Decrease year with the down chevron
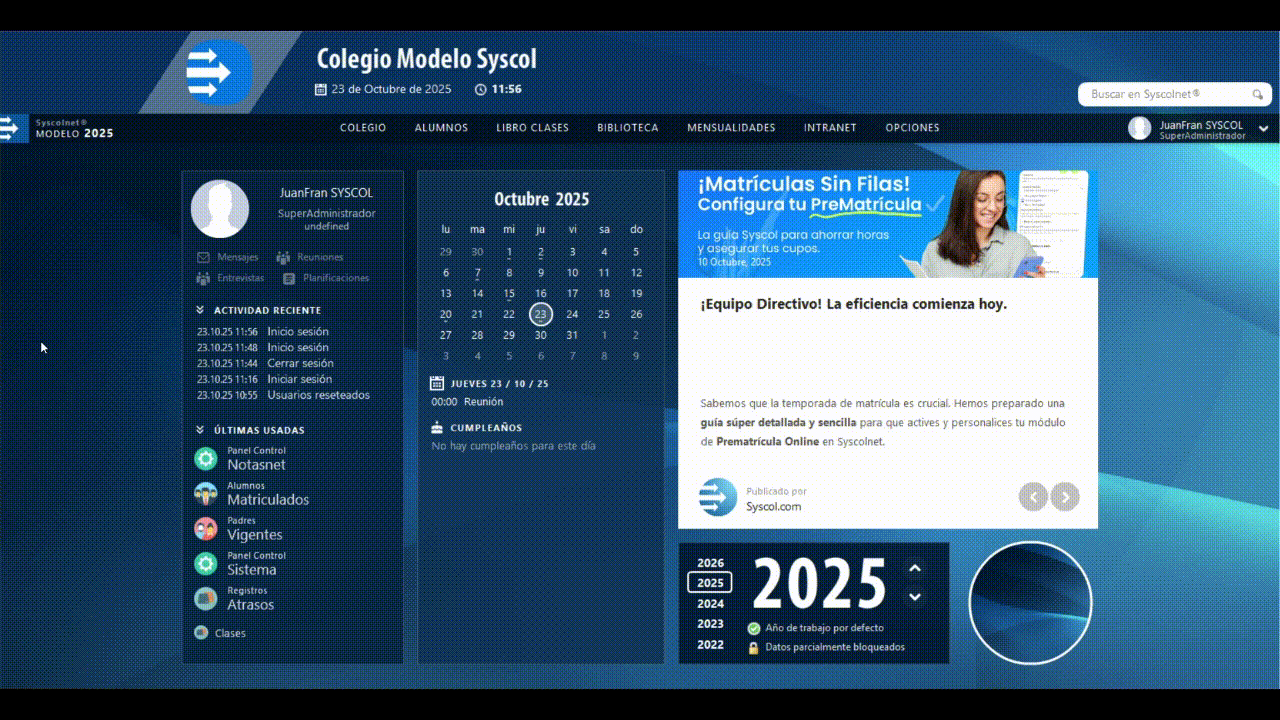This screenshot has width=1280, height=720. coord(914,597)
